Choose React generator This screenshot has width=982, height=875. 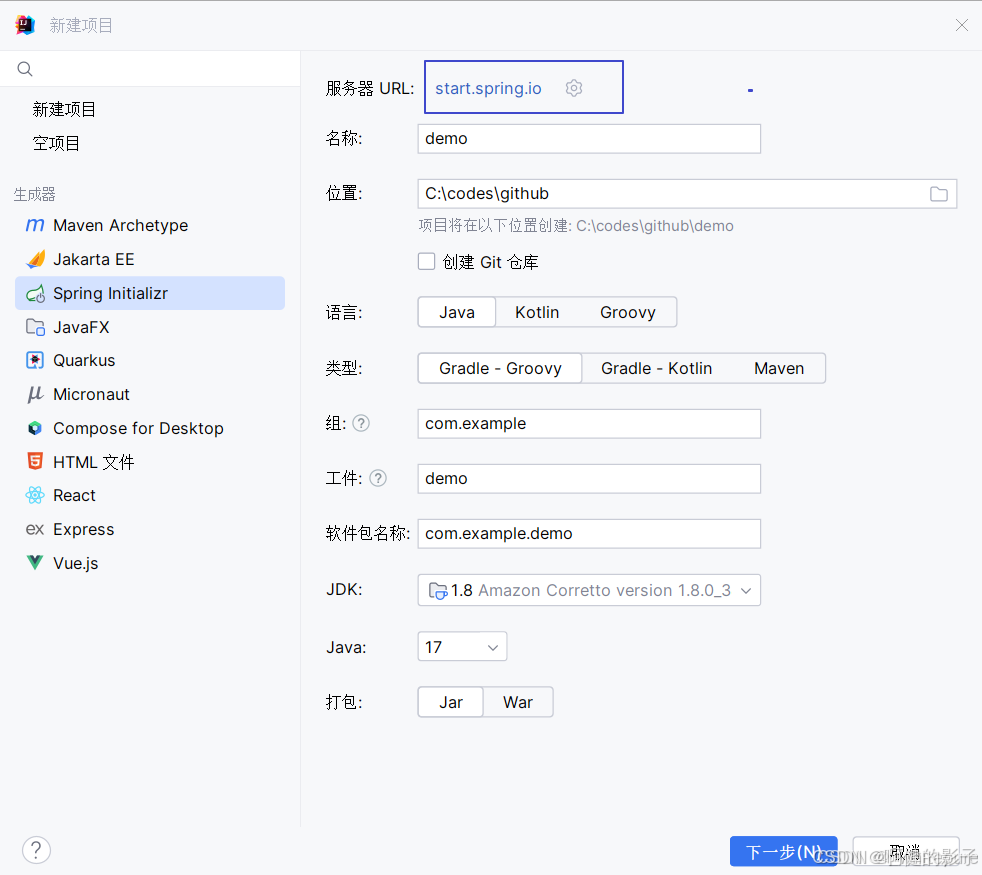(150, 495)
